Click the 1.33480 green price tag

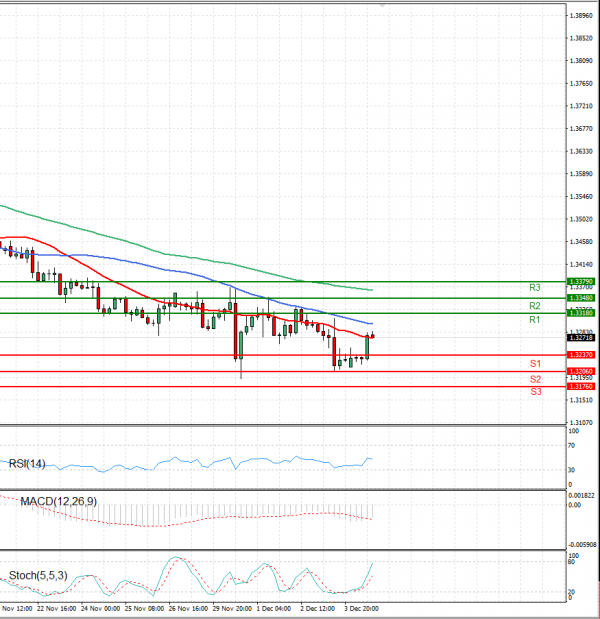(581, 298)
